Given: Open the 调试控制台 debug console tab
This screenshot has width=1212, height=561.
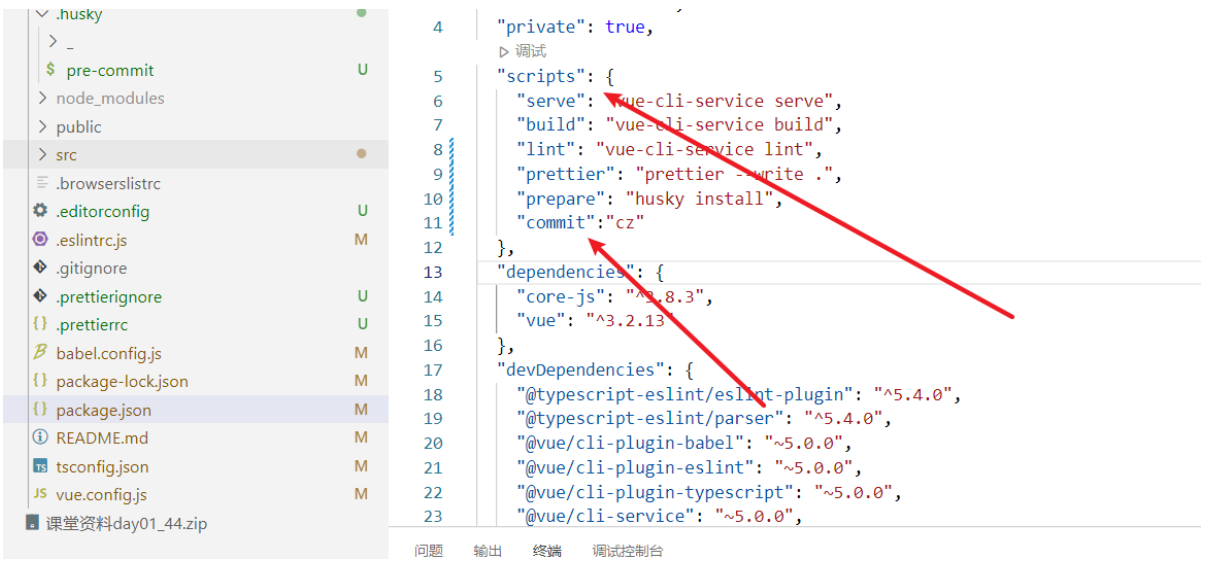Looking at the screenshot, I should 627,551.
